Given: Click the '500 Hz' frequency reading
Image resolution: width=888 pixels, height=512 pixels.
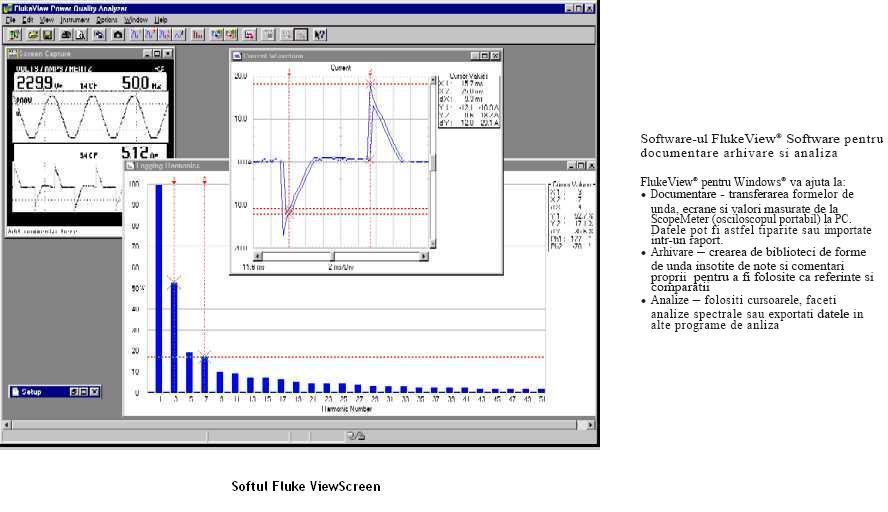Looking at the screenshot, I should click(x=141, y=83).
